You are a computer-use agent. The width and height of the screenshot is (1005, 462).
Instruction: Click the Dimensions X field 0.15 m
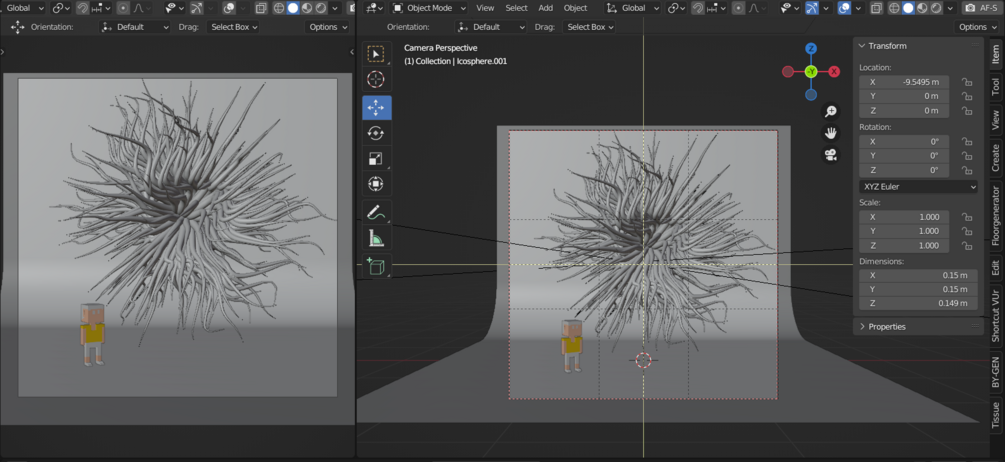point(918,275)
